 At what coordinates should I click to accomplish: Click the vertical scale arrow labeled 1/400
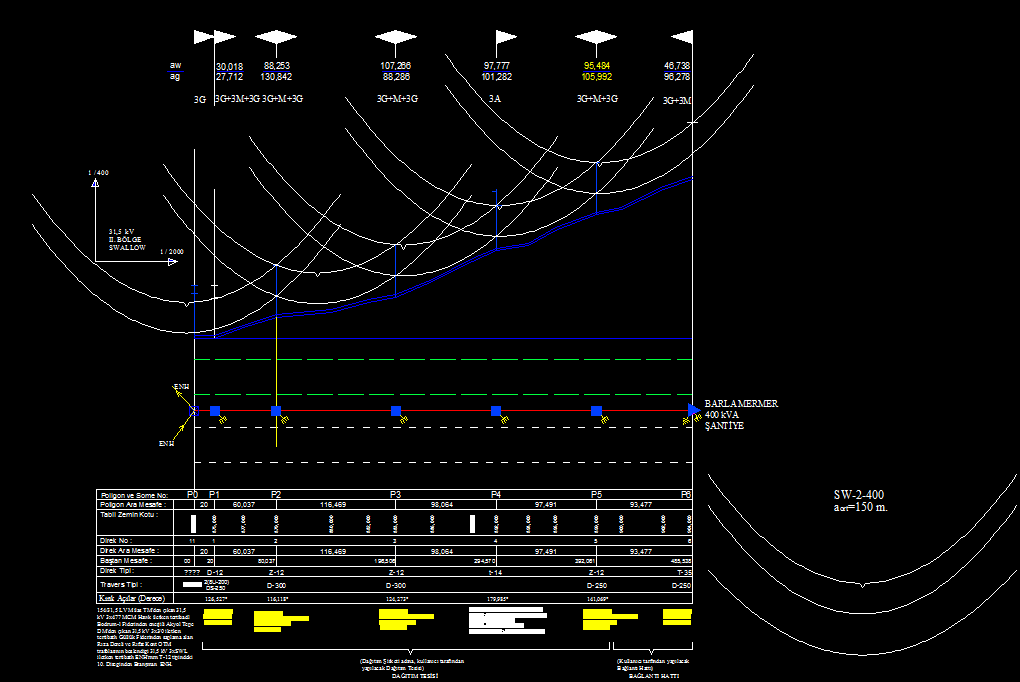[x=95, y=182]
